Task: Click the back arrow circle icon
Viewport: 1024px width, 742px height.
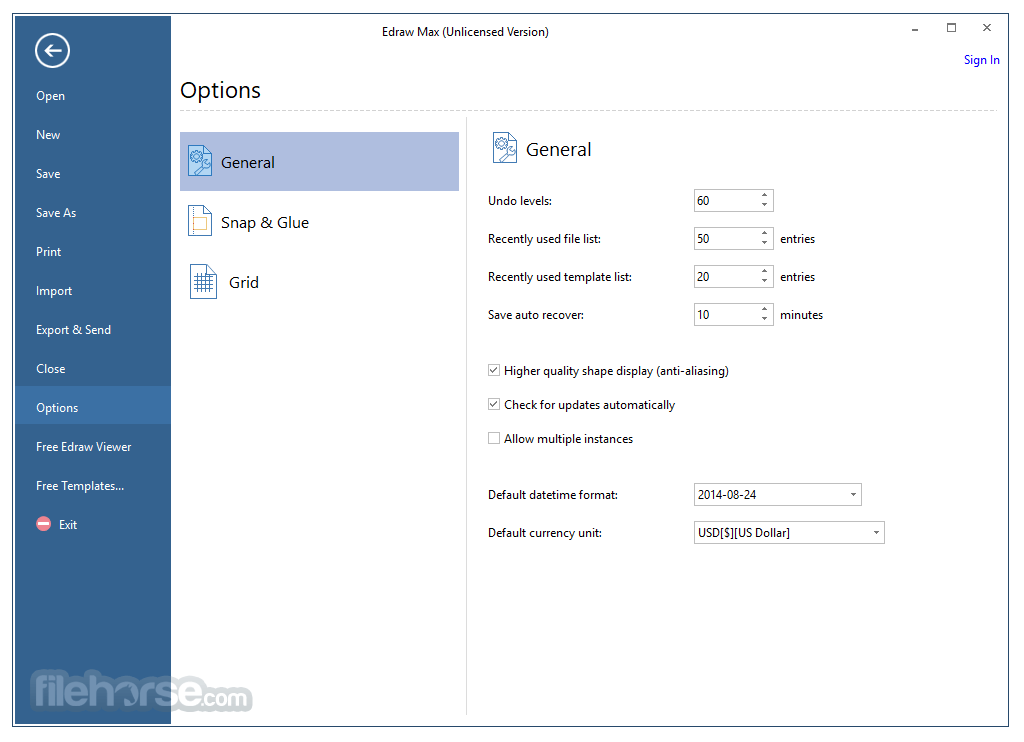Action: click(52, 50)
